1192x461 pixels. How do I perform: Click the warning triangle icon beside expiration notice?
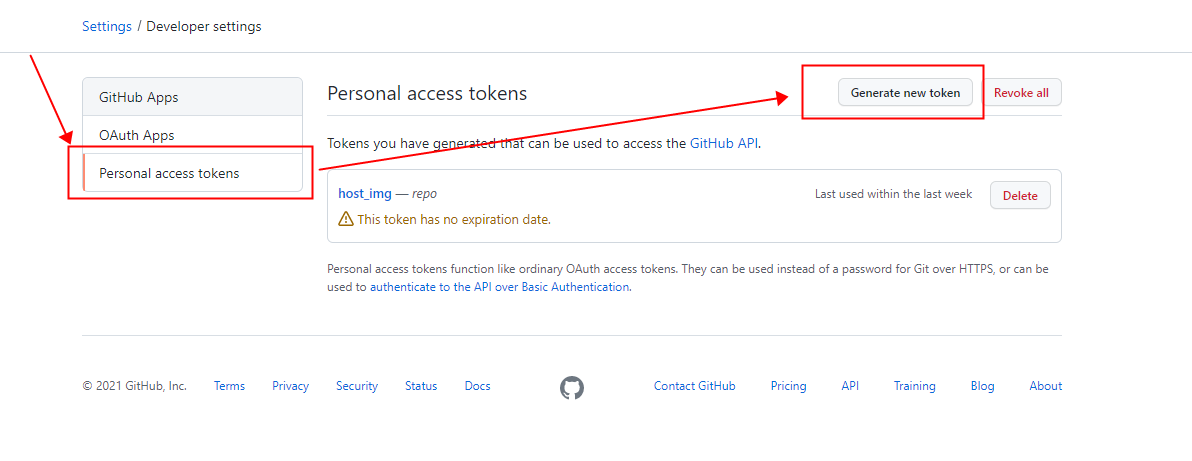tap(345, 219)
